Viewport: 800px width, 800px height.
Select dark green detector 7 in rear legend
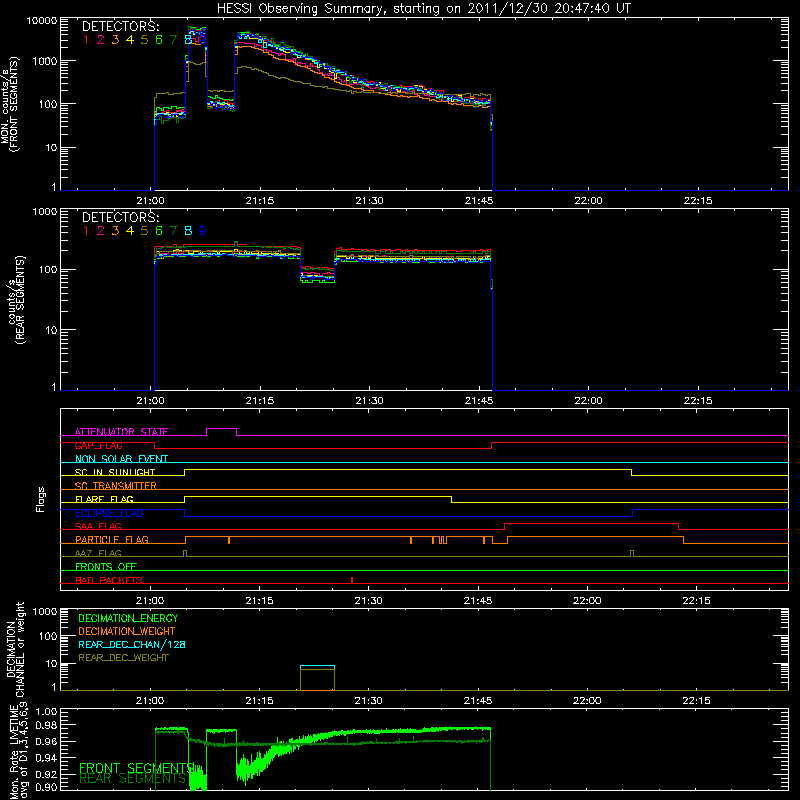coord(173,231)
